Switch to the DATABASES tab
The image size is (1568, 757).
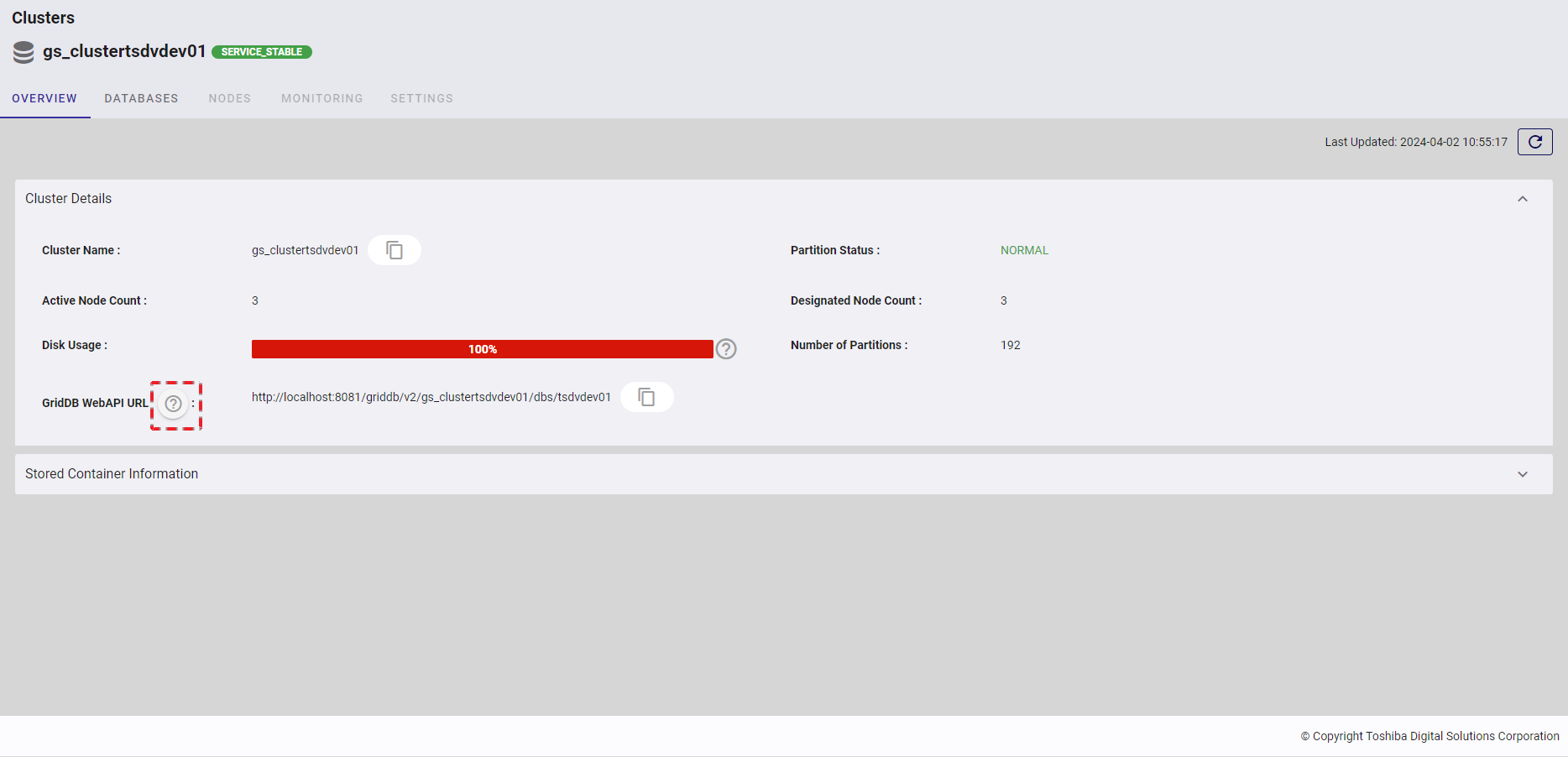[x=141, y=98]
